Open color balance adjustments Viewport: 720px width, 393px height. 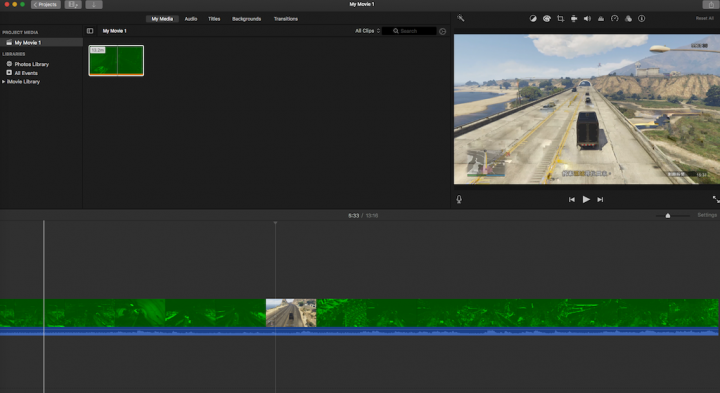click(x=533, y=19)
